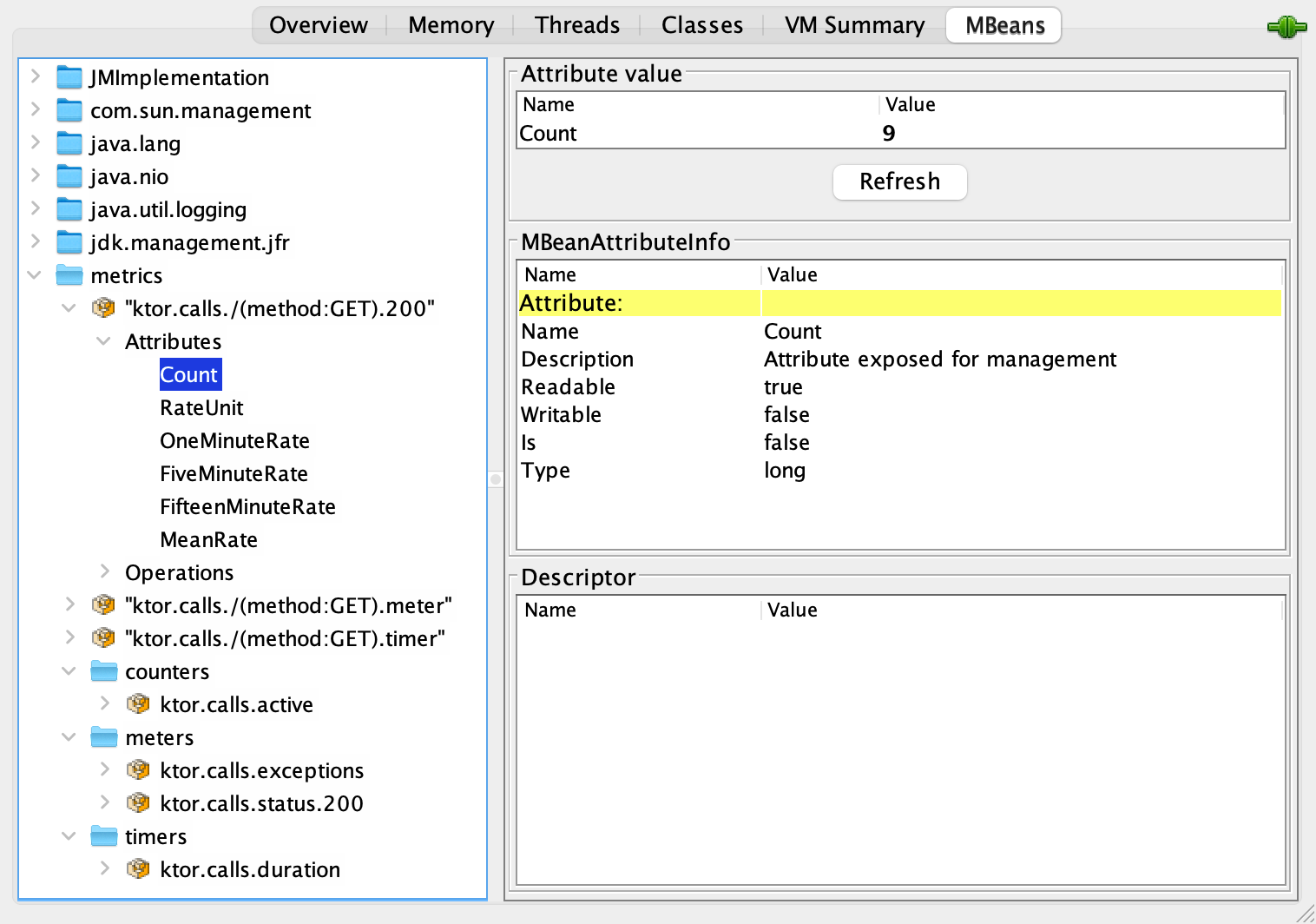Open the VM Summary tab
The image size is (1316, 924).
(853, 24)
